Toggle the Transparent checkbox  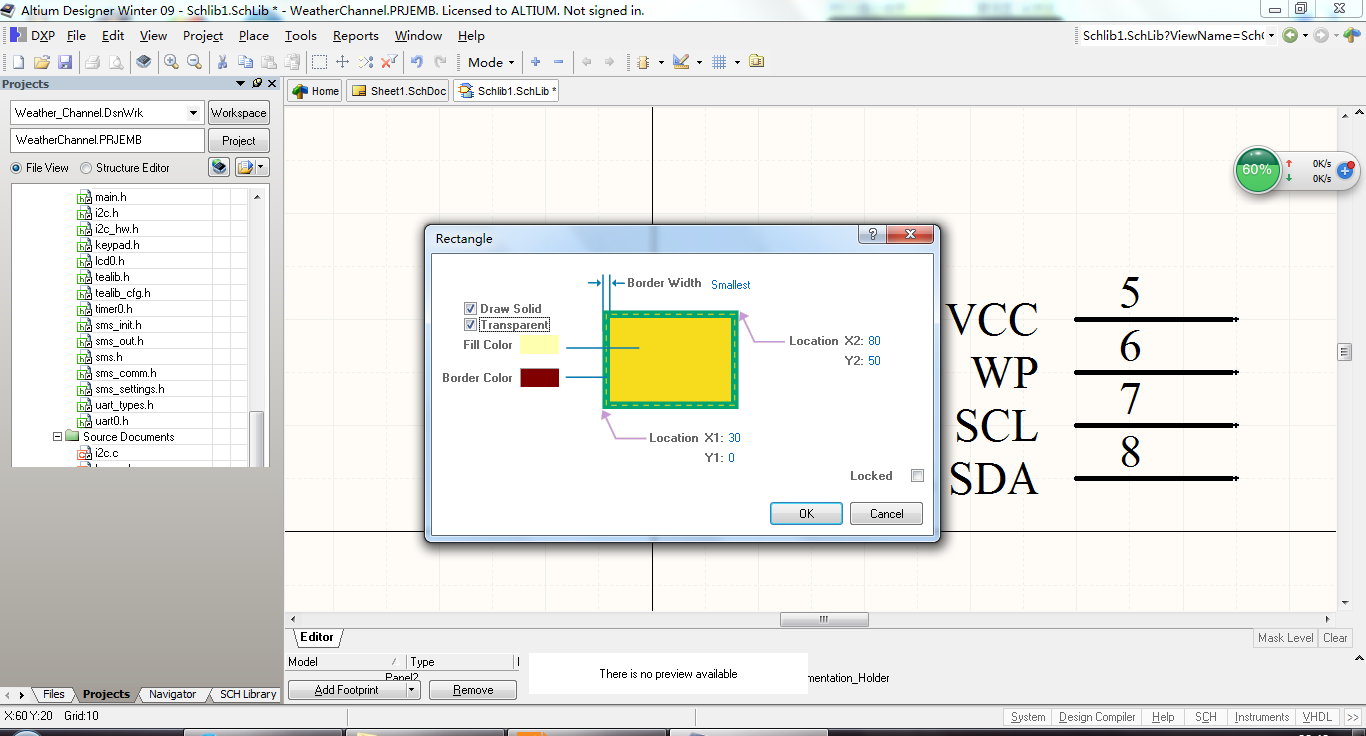pyautogui.click(x=470, y=325)
